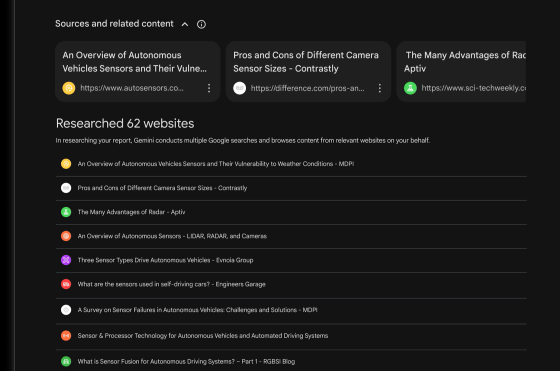Click the purple icon beside Evnoia Group entry
Viewport: 560px width, 371px height.
click(66, 260)
